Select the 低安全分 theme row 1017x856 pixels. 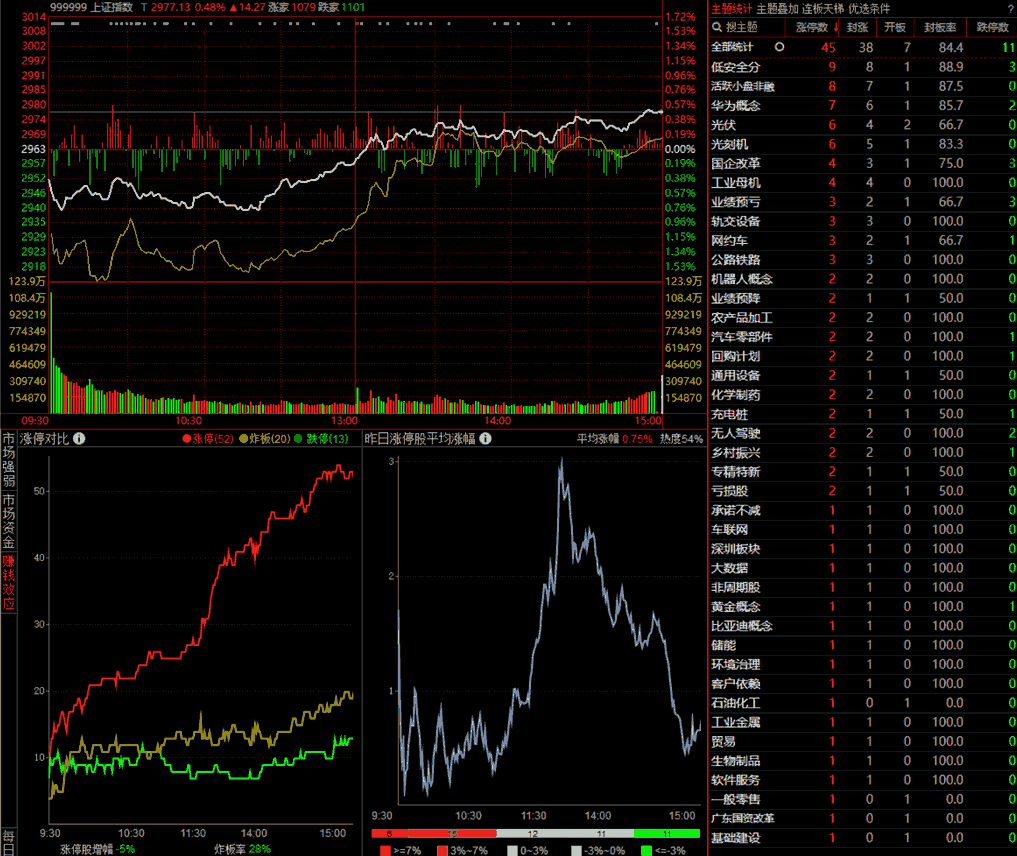(863, 67)
